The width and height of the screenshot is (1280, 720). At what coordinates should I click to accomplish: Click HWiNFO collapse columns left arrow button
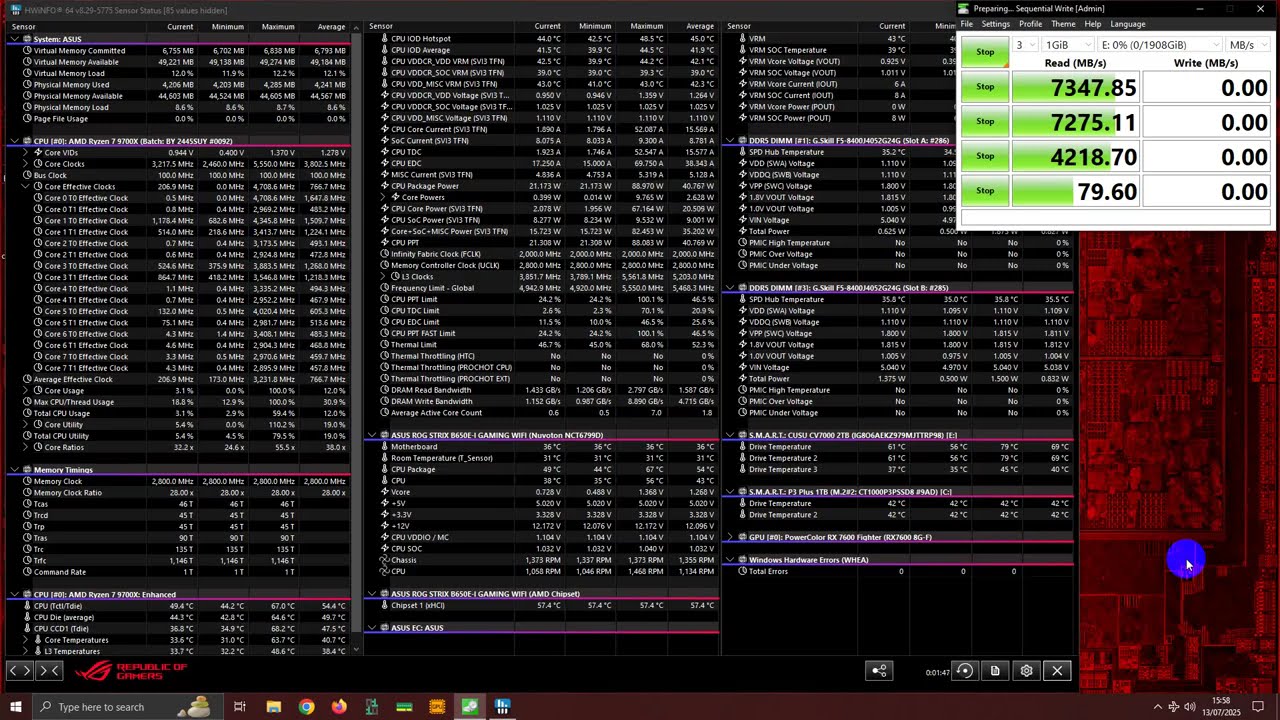[18, 671]
